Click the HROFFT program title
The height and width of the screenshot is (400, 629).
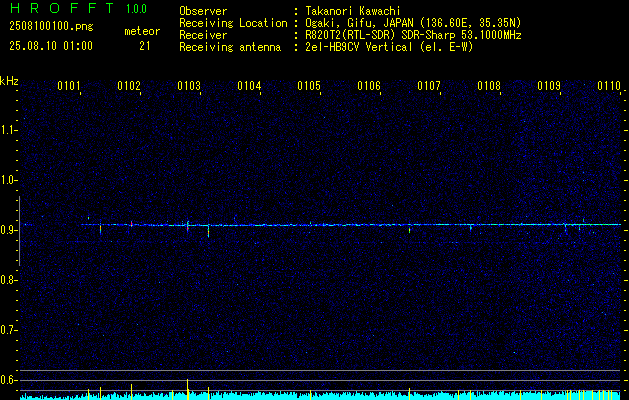(x=62, y=8)
